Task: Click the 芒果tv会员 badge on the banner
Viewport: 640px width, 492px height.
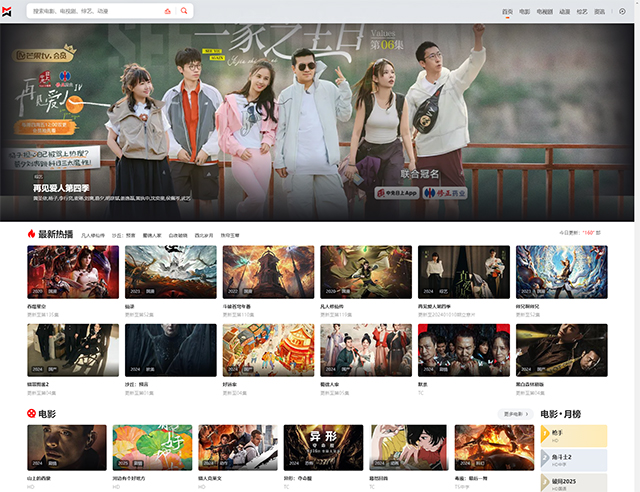Action: [x=44, y=54]
